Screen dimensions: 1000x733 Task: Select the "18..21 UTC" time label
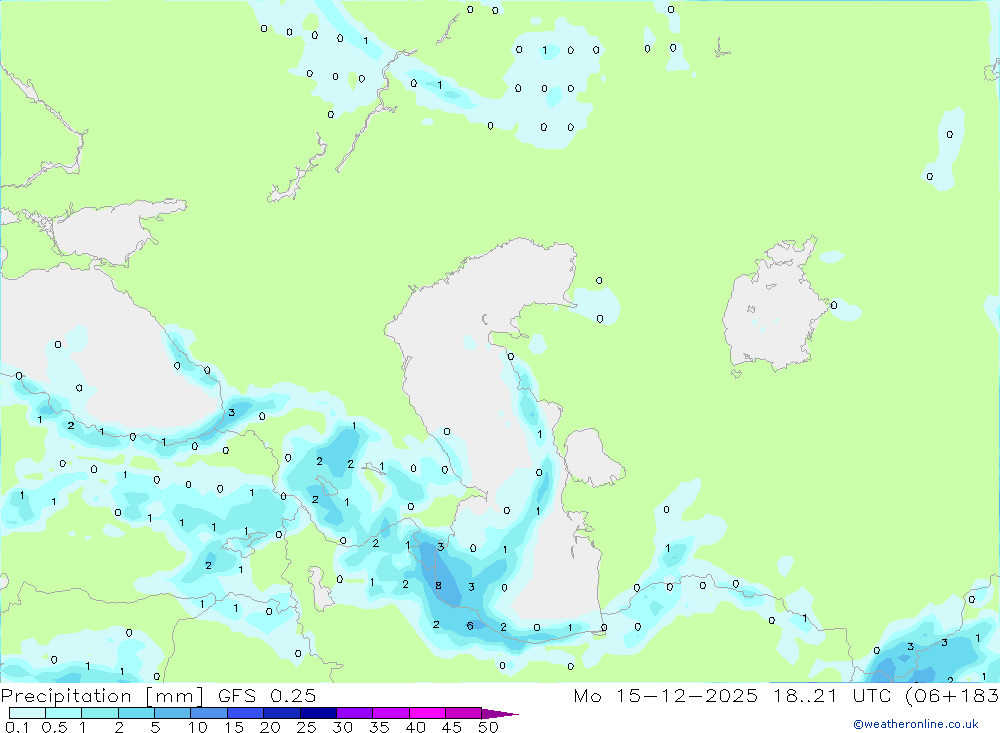point(833,695)
